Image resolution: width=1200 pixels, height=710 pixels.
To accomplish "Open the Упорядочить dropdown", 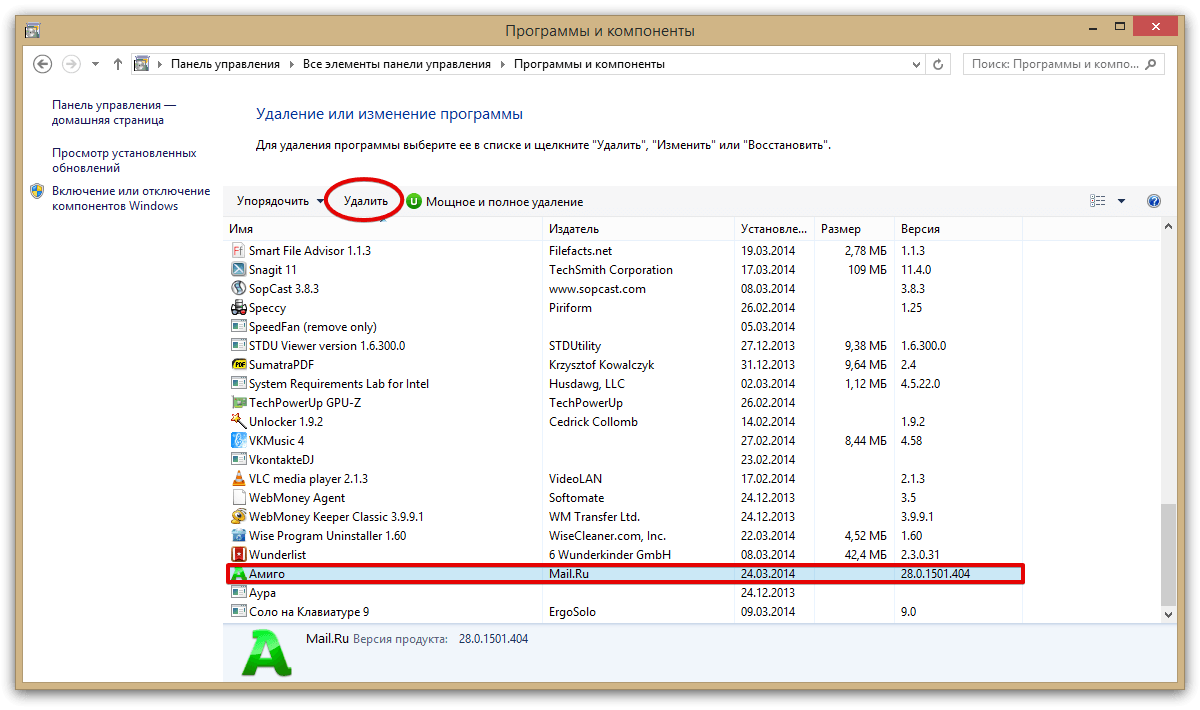I will (x=280, y=201).
